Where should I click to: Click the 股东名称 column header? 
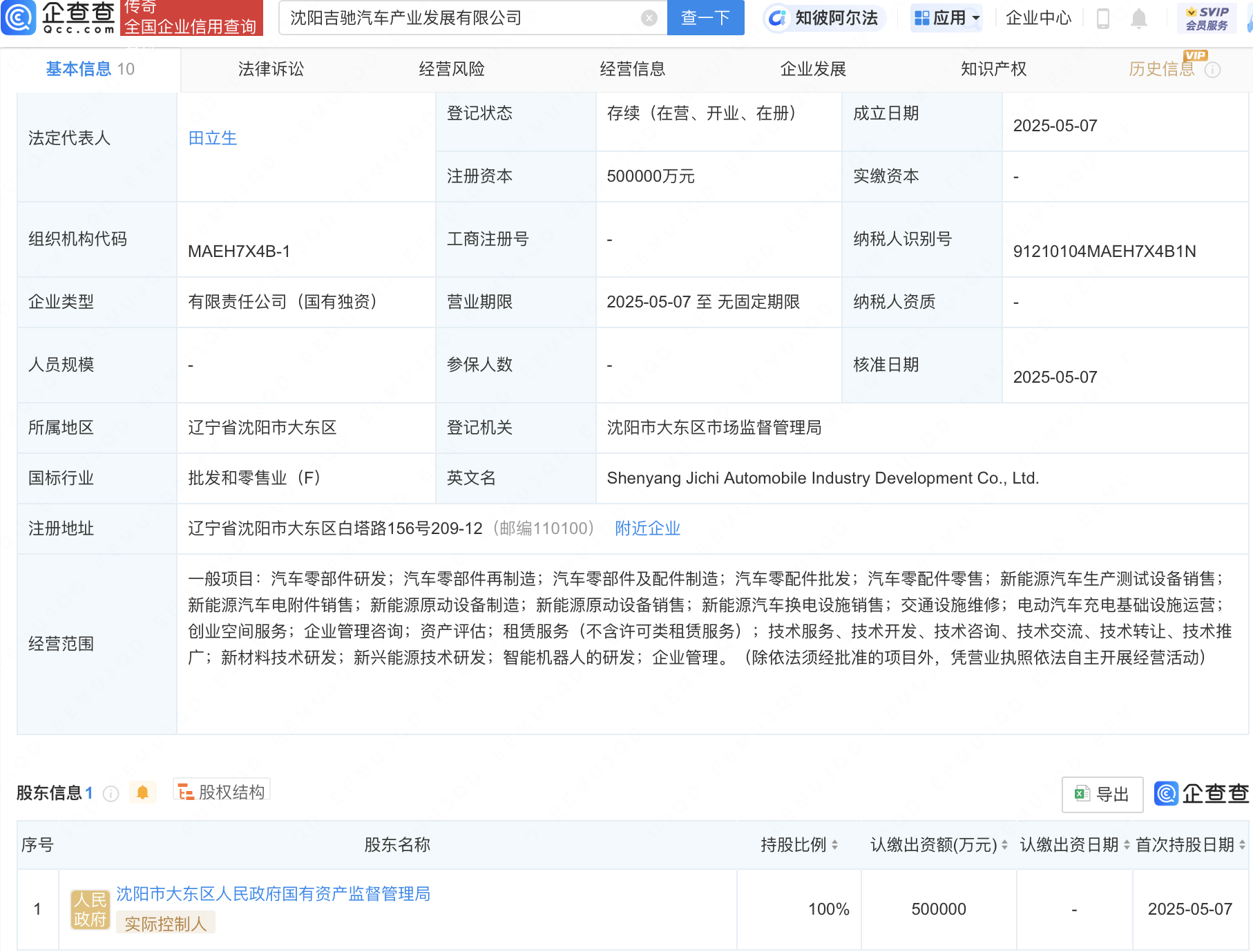pyautogui.click(x=397, y=845)
